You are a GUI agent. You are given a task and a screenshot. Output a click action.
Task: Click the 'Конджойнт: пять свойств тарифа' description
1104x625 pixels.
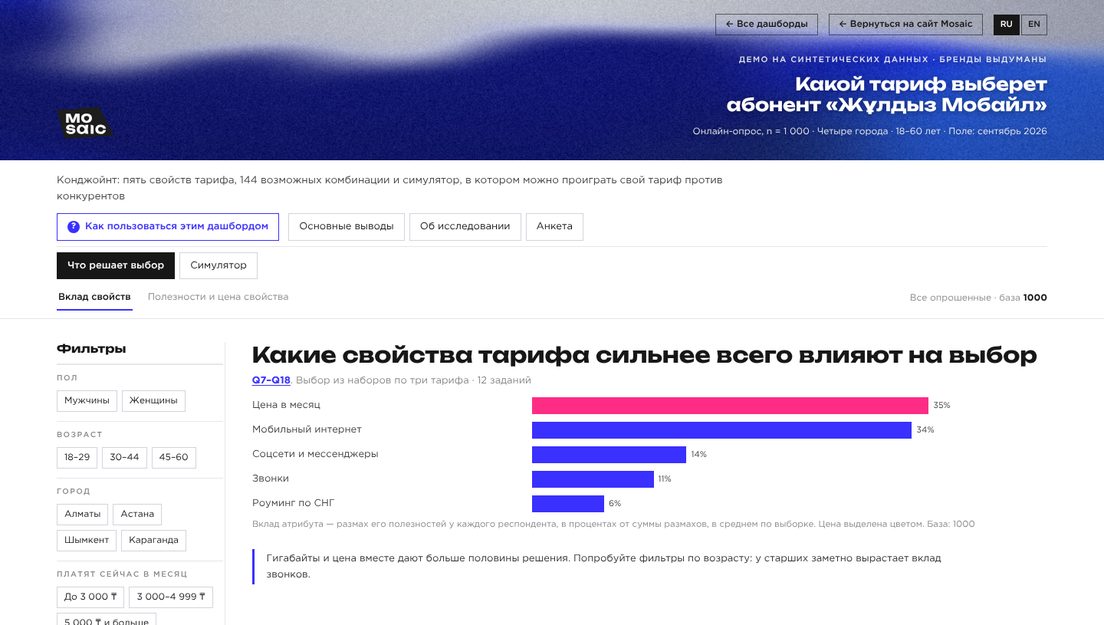click(x=389, y=188)
